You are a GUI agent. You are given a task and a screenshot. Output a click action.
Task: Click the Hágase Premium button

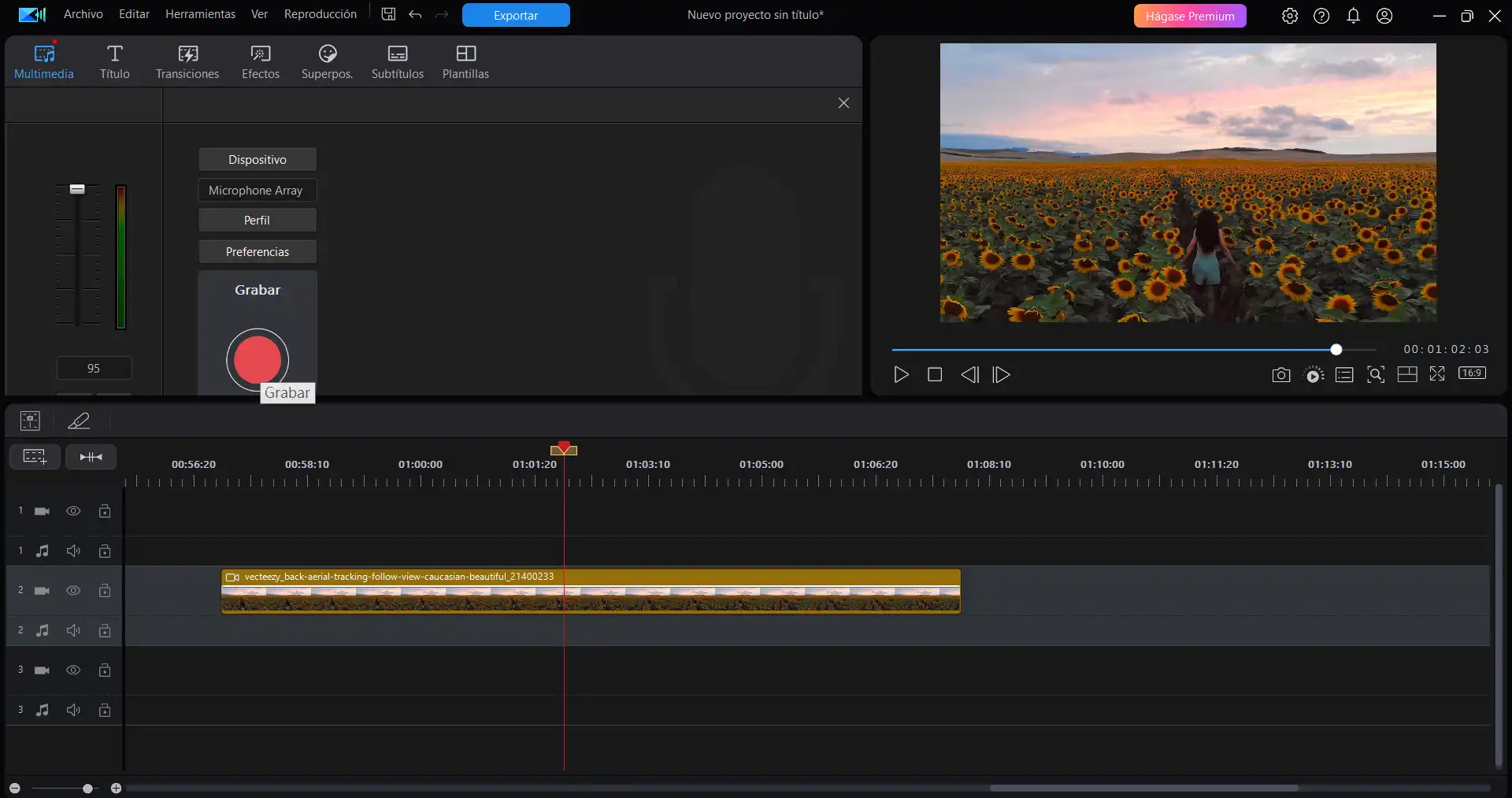tap(1189, 15)
